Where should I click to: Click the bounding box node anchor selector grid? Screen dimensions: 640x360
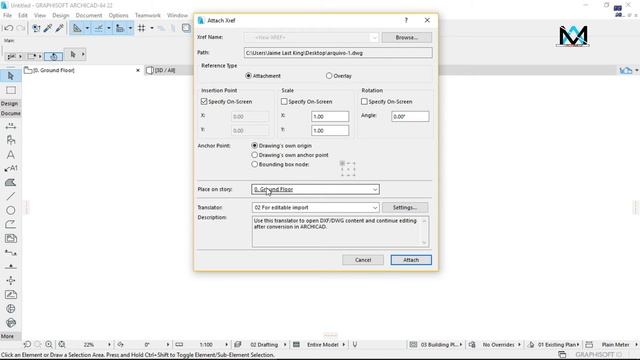click(348, 169)
